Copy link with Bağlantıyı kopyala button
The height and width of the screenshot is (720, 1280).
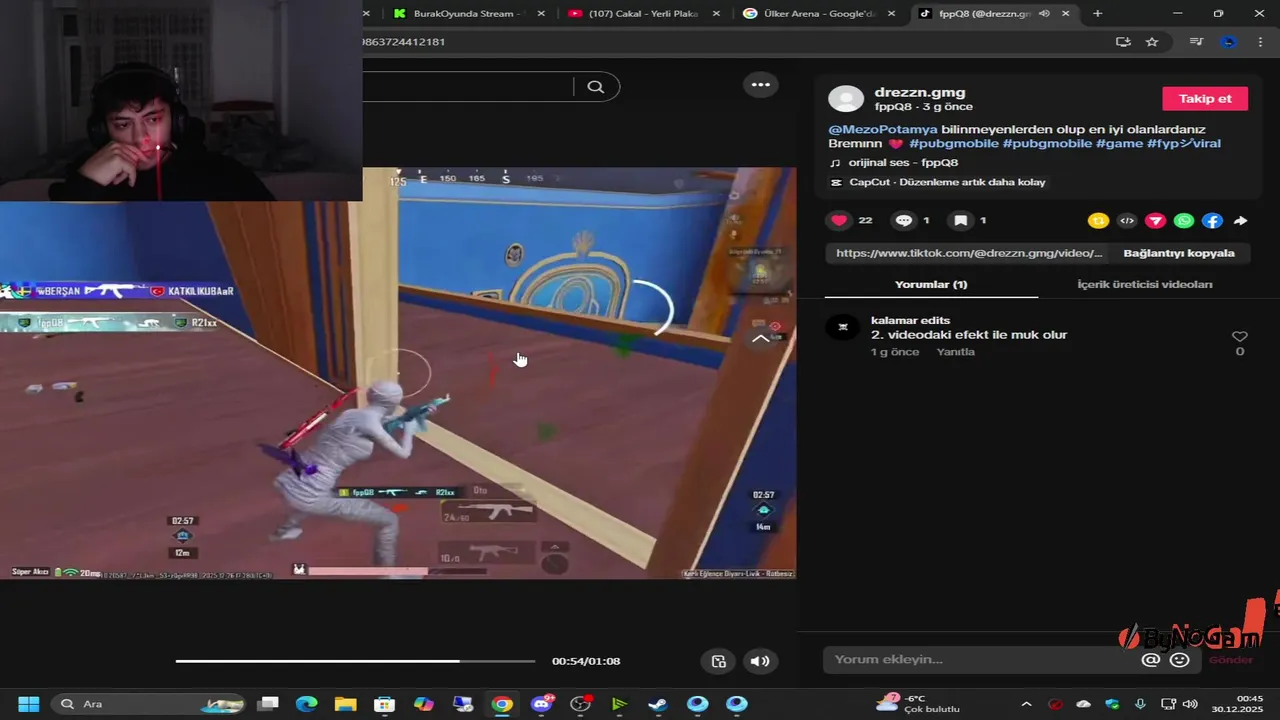point(1179,253)
